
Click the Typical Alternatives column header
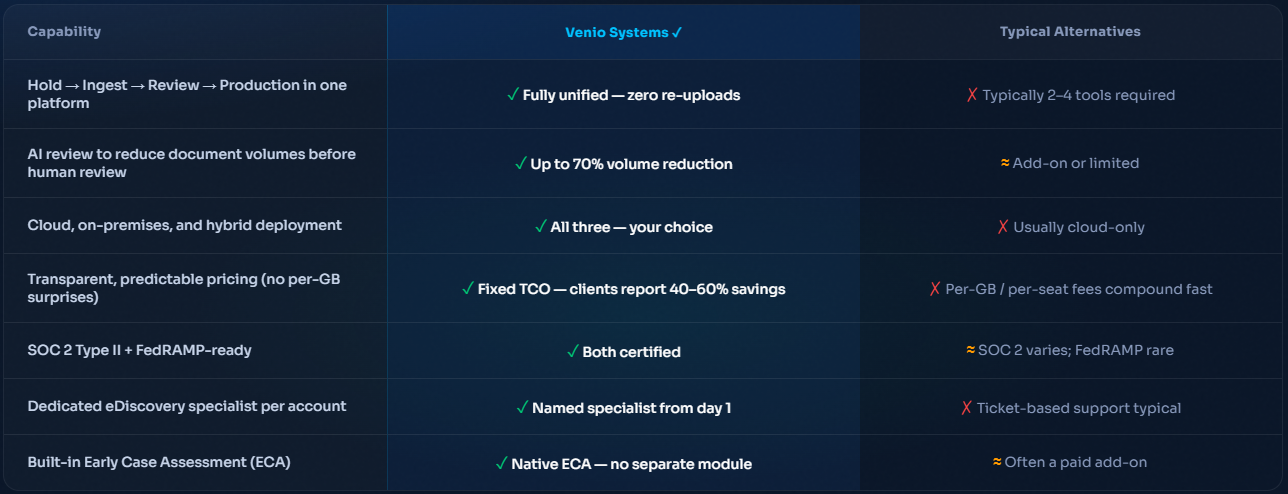coord(1070,32)
